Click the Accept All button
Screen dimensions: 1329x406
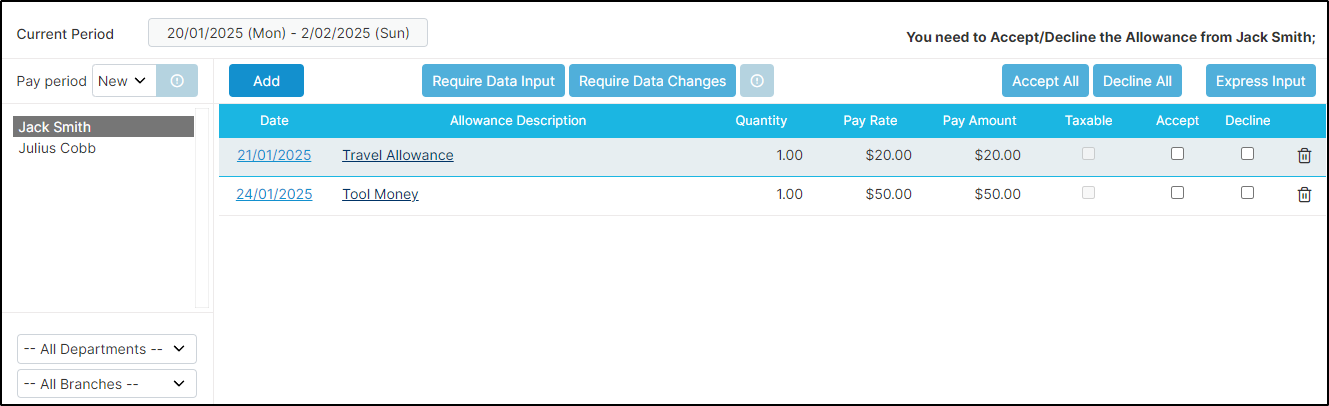(x=1045, y=81)
